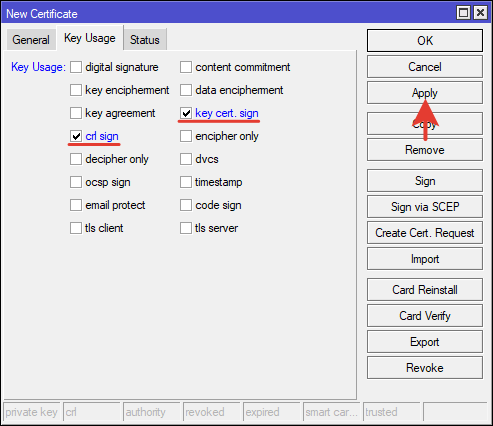Screen dimensions: 493x426
Task: Click the Revoke button
Action: pos(425,368)
